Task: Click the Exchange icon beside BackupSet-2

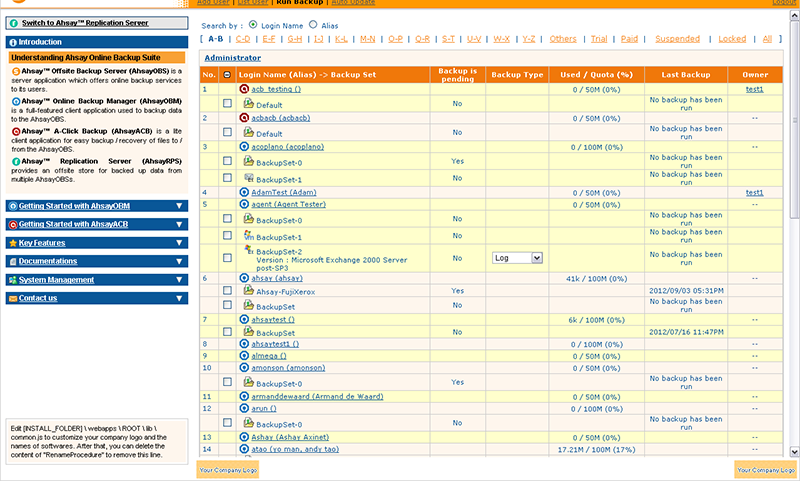Action: (x=248, y=249)
